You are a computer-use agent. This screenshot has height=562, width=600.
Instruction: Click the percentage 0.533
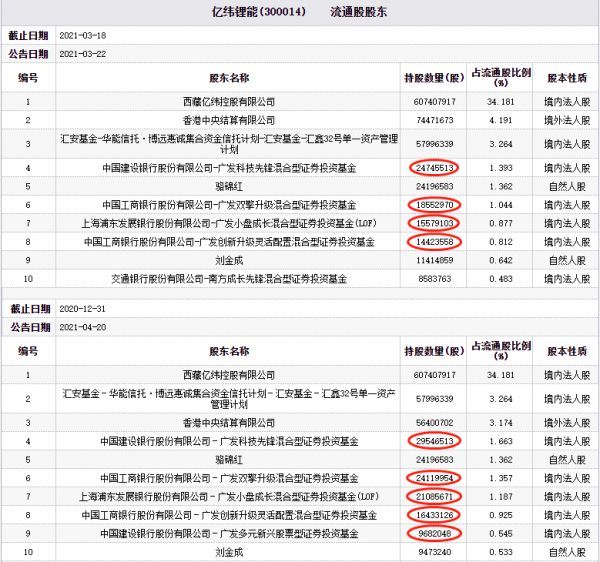coord(501,552)
